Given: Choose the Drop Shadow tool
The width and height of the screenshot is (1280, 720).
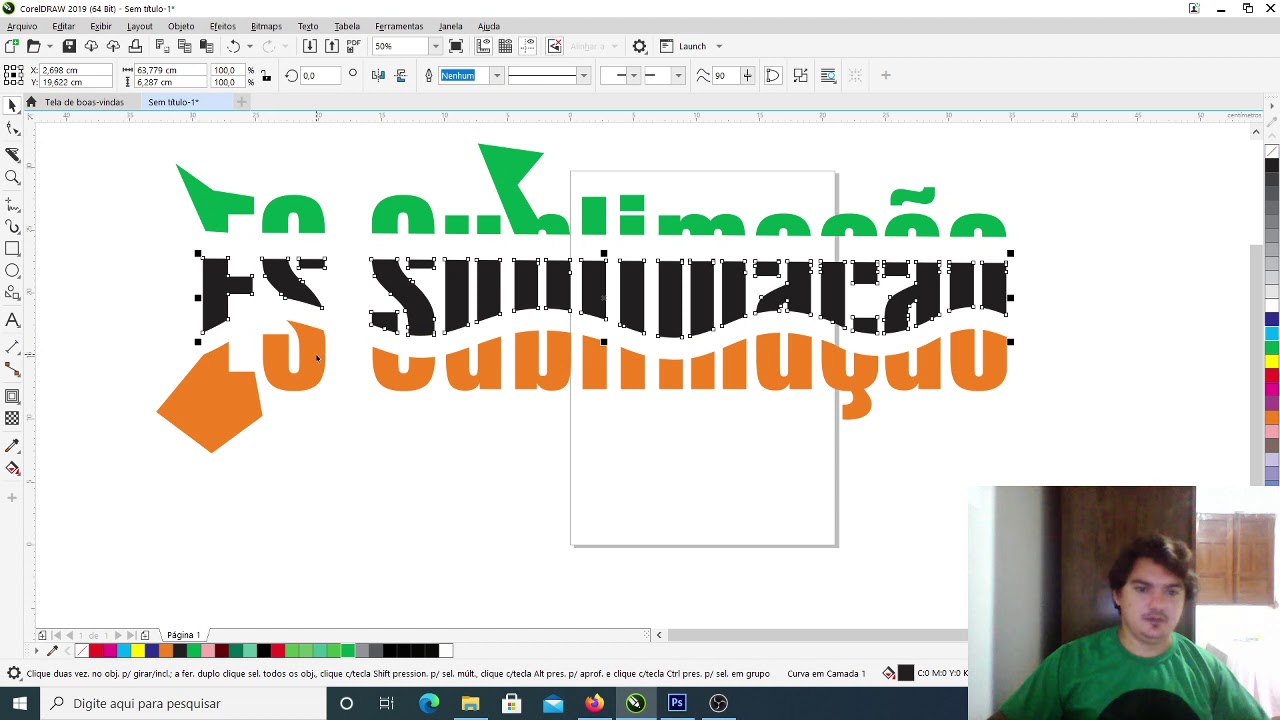Looking at the screenshot, I should pos(12,397).
